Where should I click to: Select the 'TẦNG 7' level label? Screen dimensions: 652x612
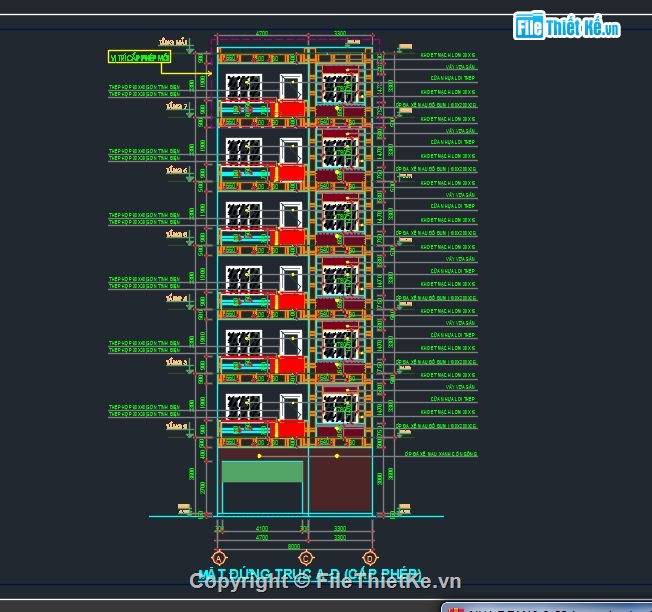(x=177, y=106)
